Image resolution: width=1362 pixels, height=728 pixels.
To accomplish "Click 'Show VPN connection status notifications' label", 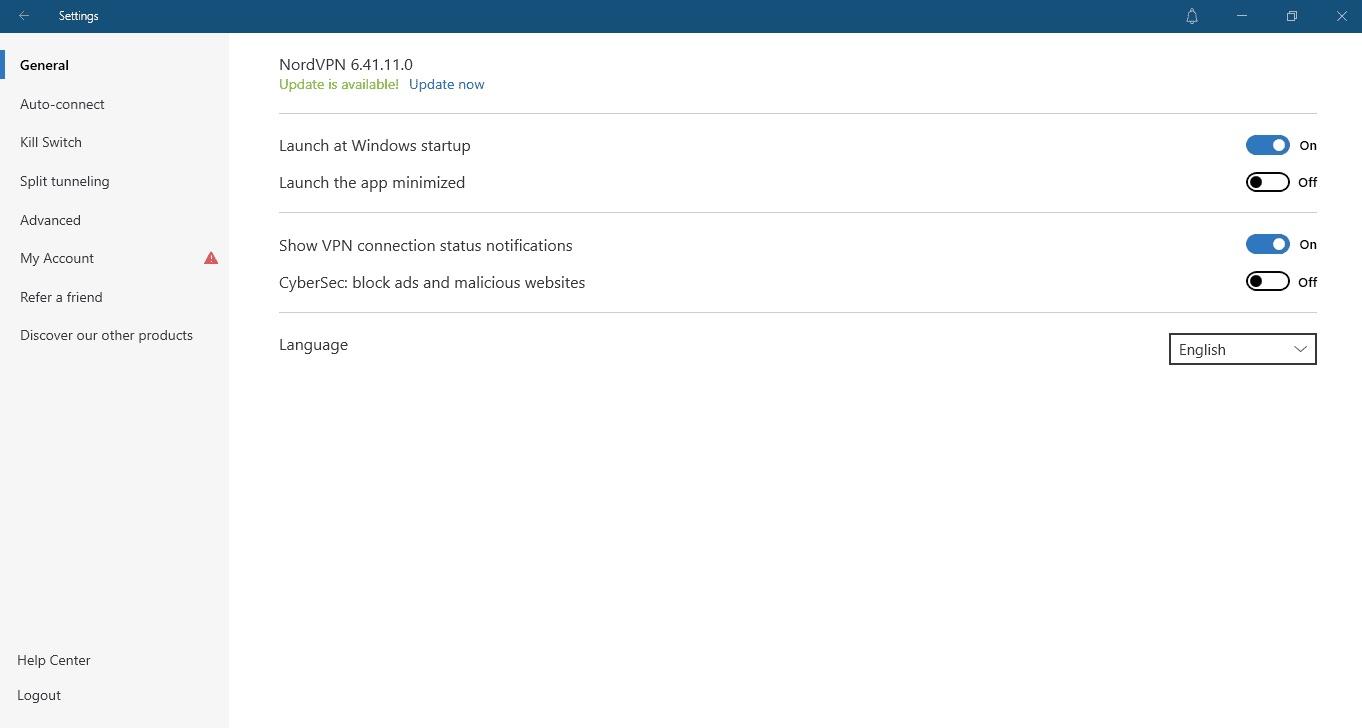I will [426, 245].
